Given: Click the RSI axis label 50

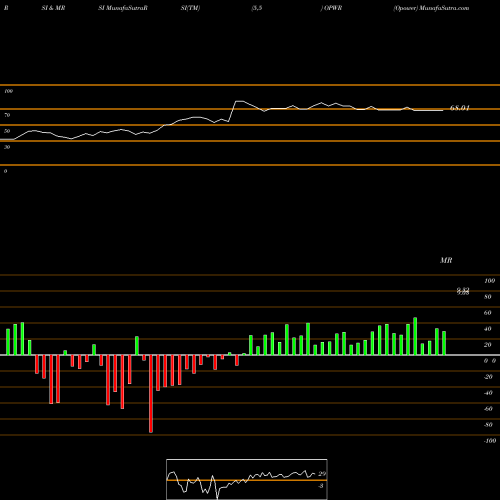Looking at the screenshot, I should tap(7, 131).
